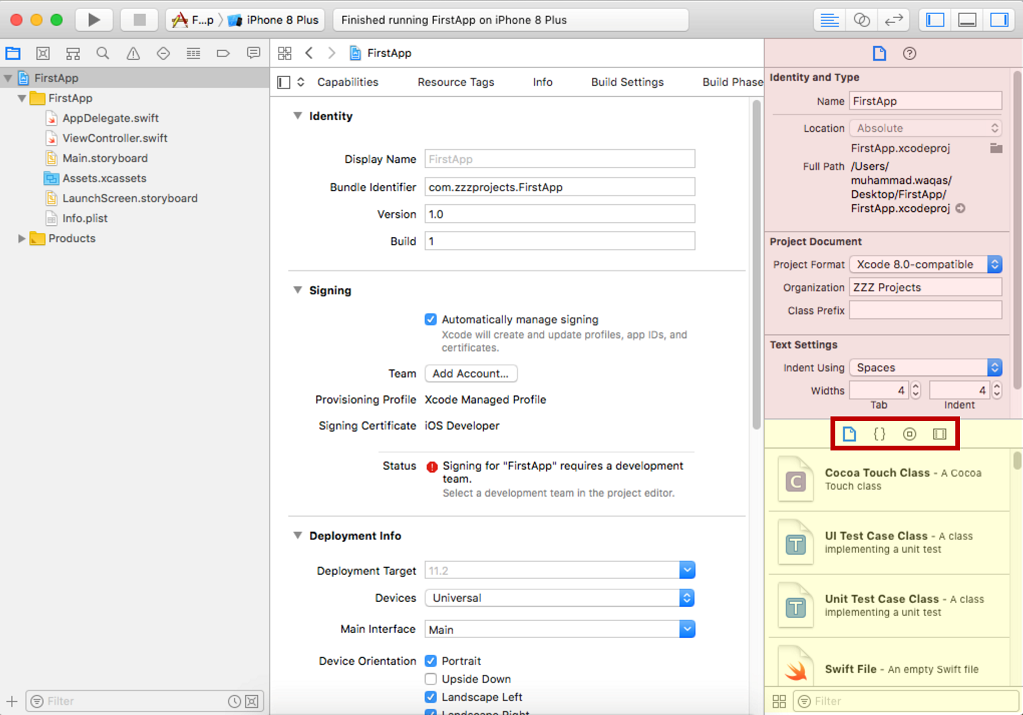Switch to the Capabilities tab

(x=348, y=82)
